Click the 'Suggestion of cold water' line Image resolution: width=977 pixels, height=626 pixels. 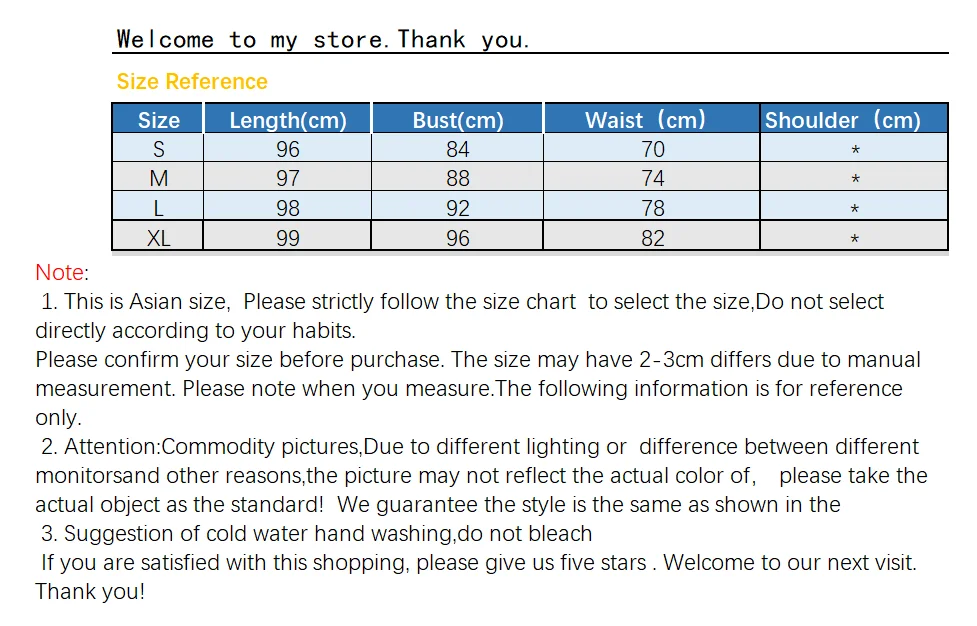[317, 534]
